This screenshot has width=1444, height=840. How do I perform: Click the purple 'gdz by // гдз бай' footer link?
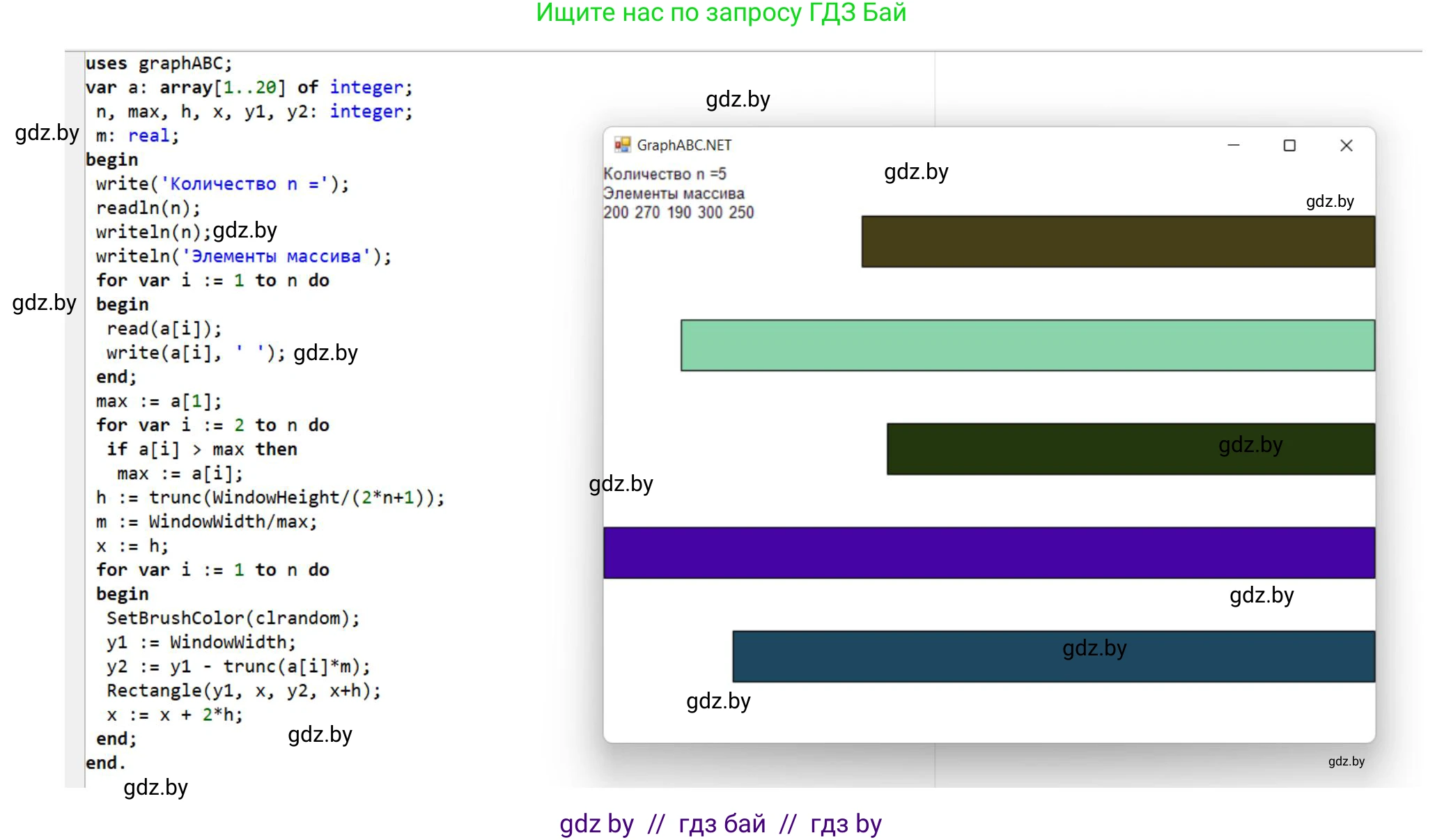click(x=720, y=823)
